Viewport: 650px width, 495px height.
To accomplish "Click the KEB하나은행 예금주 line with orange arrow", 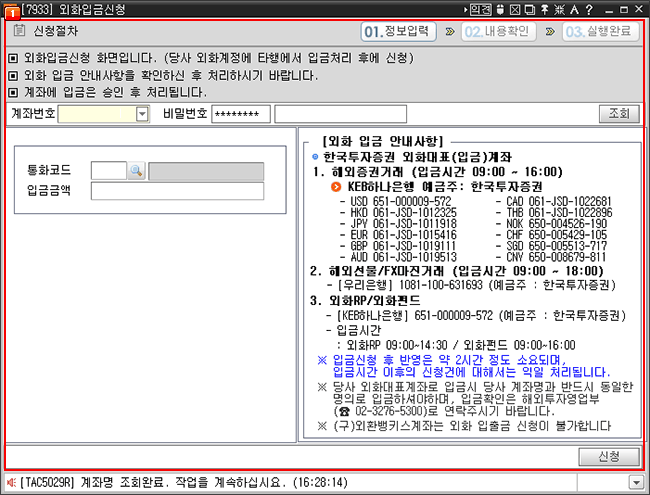I will (437, 187).
